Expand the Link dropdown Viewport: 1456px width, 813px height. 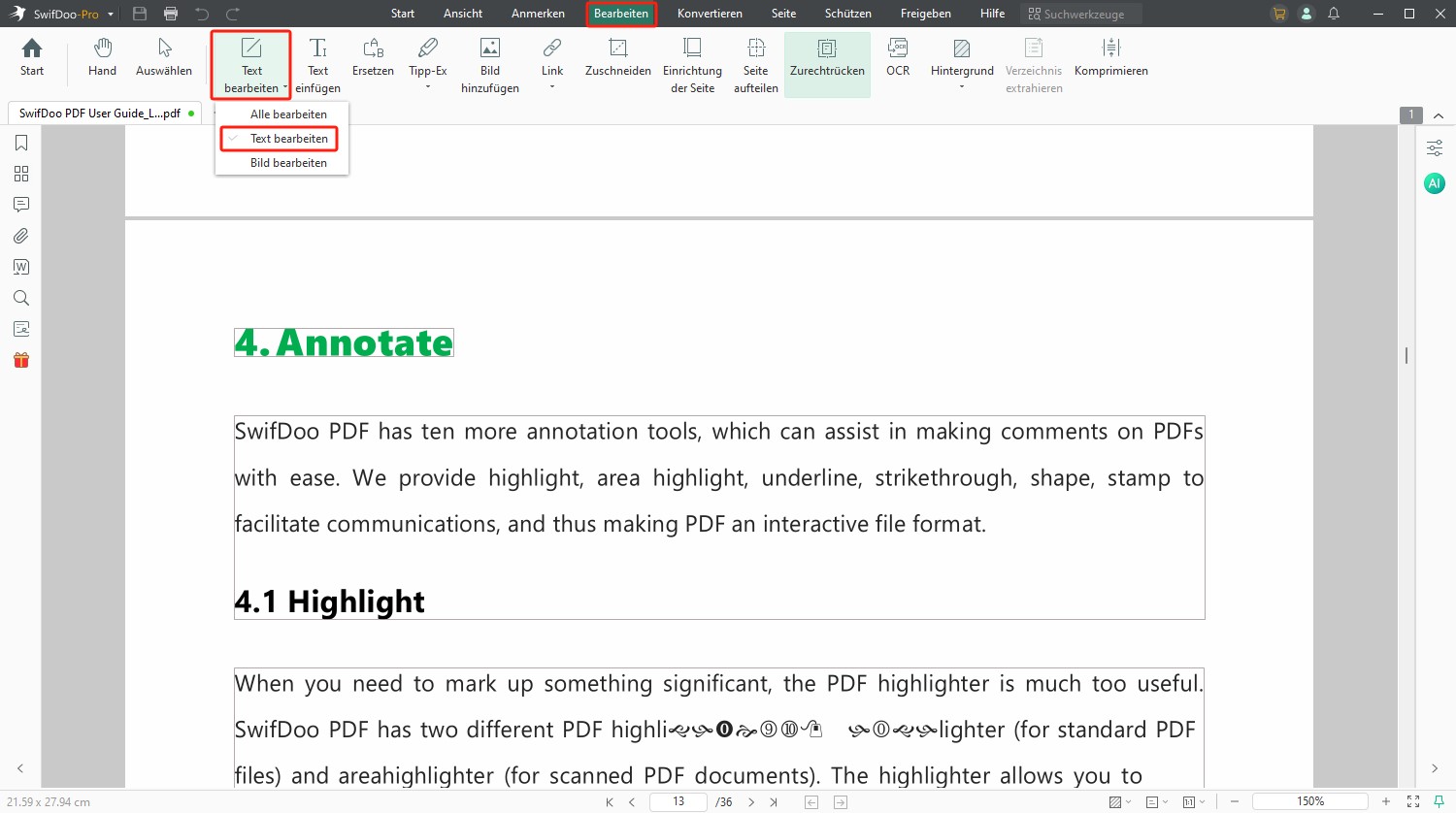click(x=552, y=87)
